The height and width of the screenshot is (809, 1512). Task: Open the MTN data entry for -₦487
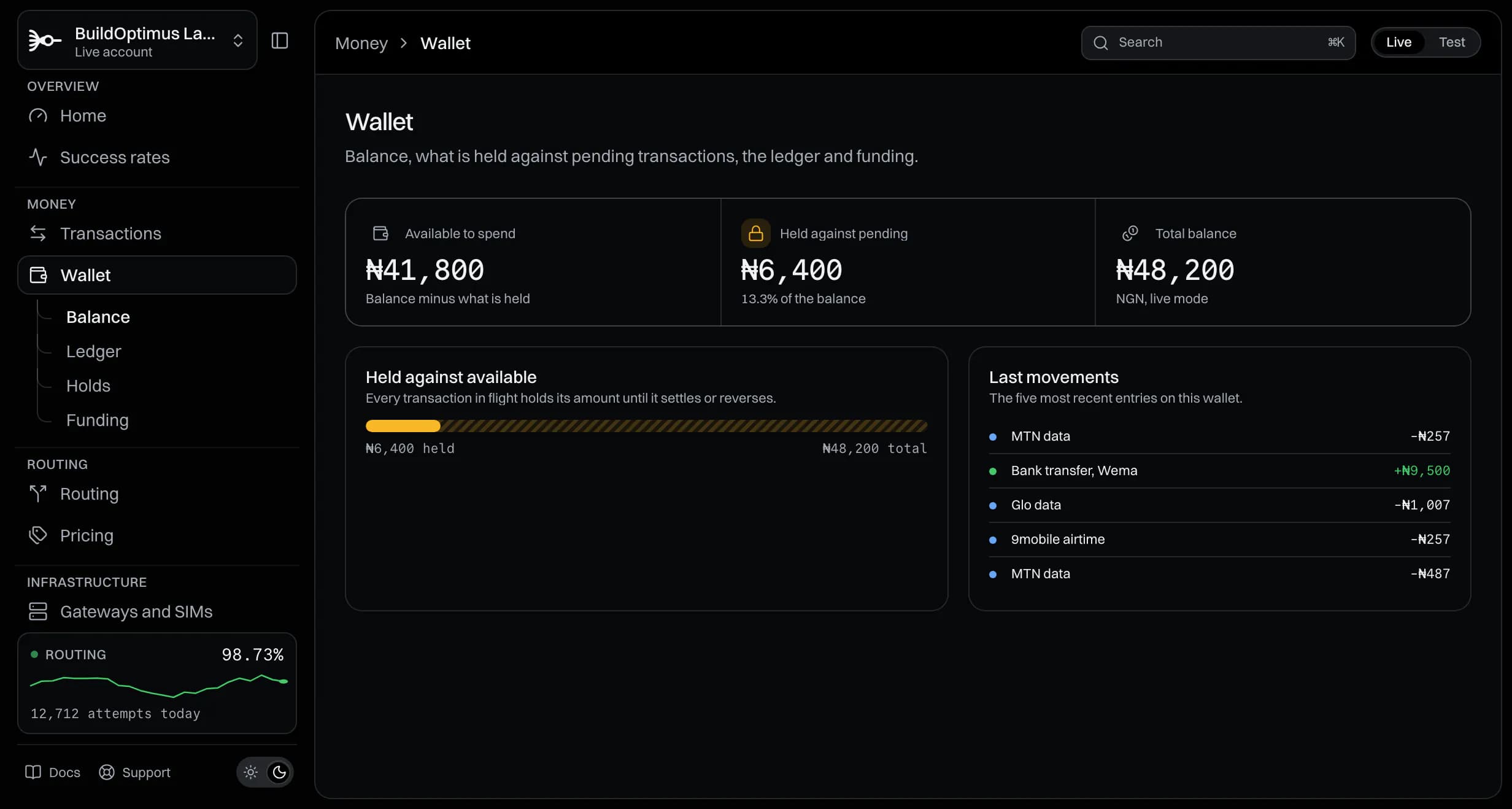[1219, 574]
